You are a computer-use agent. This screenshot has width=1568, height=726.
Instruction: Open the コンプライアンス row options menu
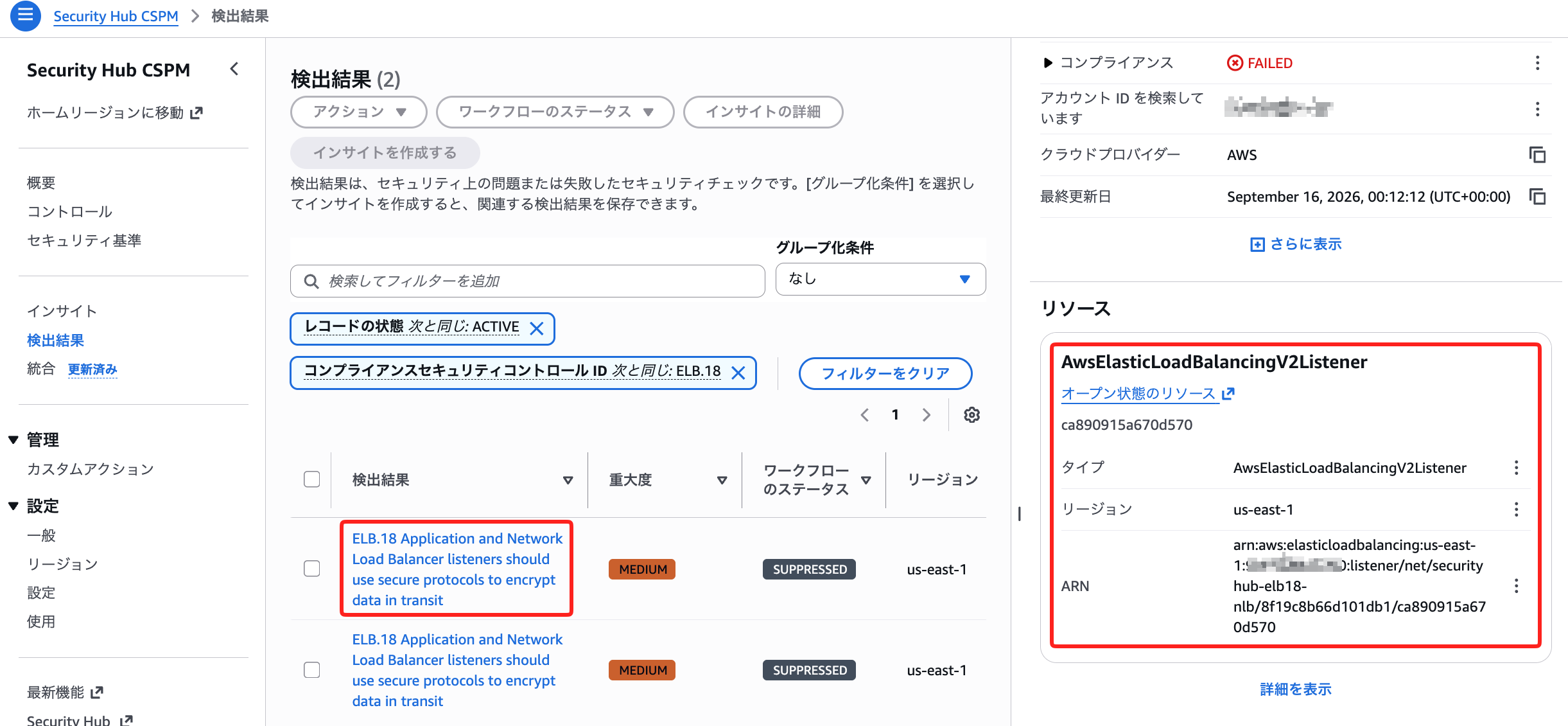click(x=1537, y=63)
